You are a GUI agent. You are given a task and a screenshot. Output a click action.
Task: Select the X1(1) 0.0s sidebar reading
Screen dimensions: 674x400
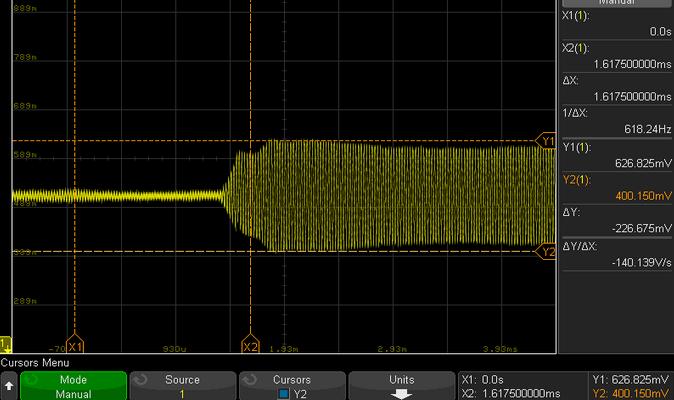(616, 24)
